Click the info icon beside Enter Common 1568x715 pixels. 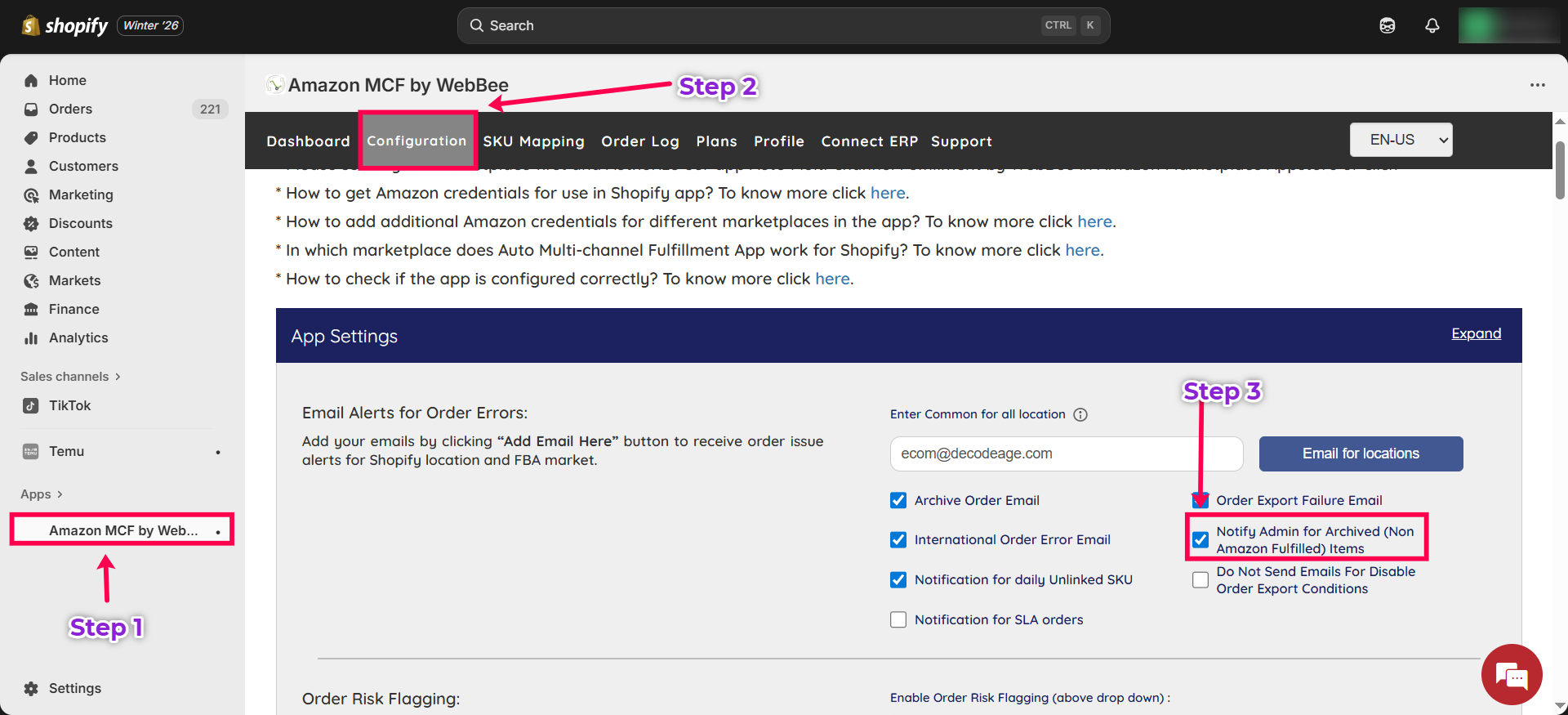(1080, 414)
